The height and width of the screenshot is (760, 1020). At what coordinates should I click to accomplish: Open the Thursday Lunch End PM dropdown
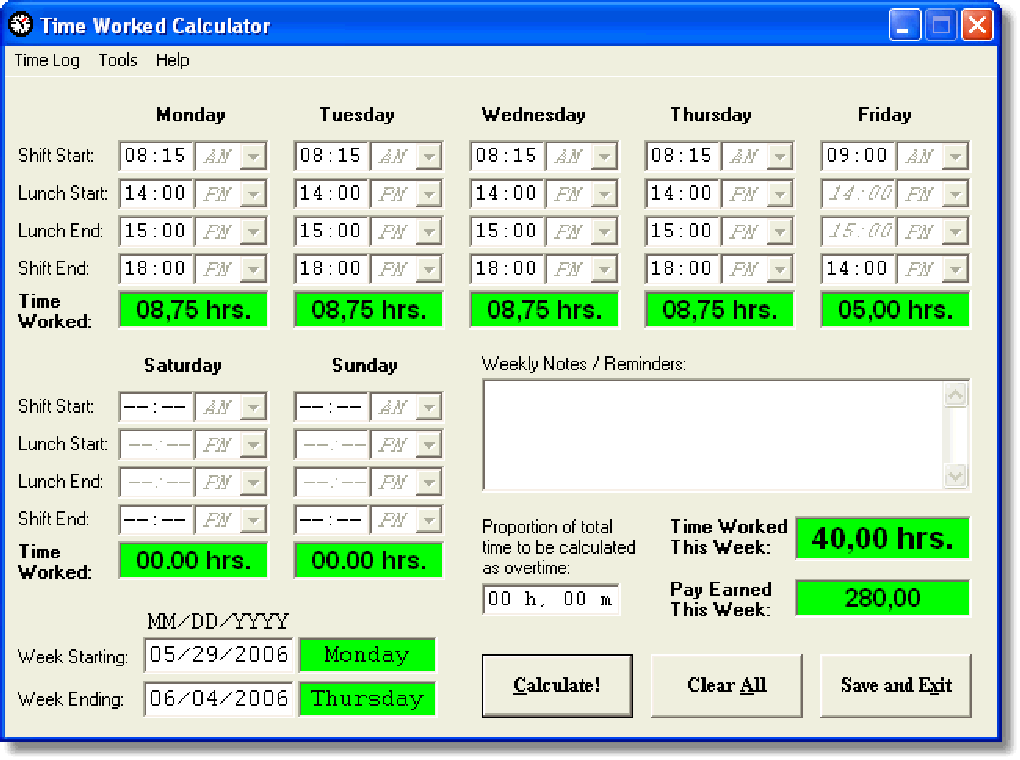click(x=782, y=231)
